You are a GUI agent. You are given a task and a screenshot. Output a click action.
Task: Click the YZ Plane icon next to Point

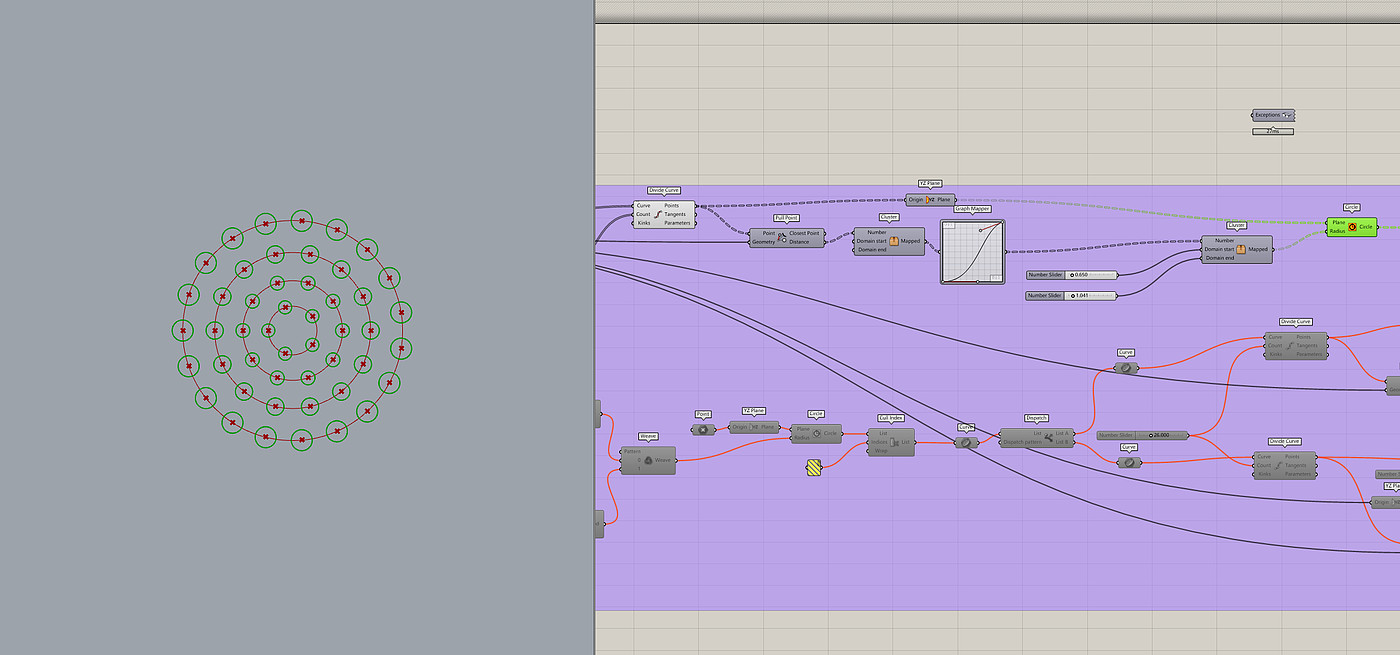point(755,427)
